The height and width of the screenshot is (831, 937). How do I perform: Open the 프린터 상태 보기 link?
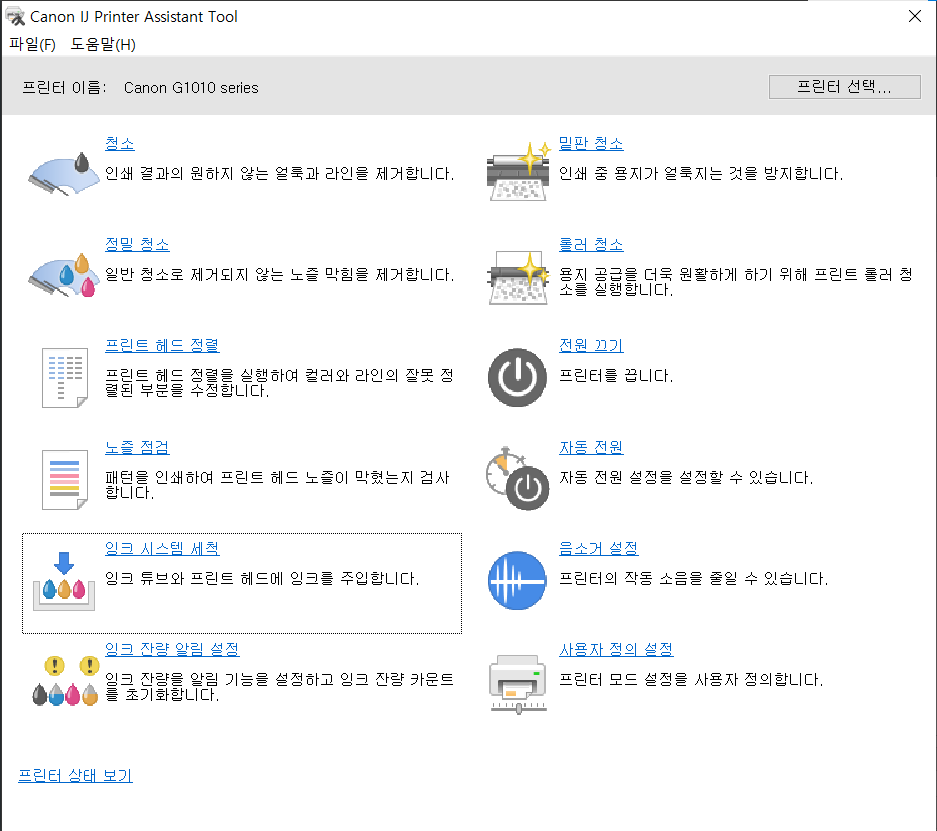coord(75,775)
